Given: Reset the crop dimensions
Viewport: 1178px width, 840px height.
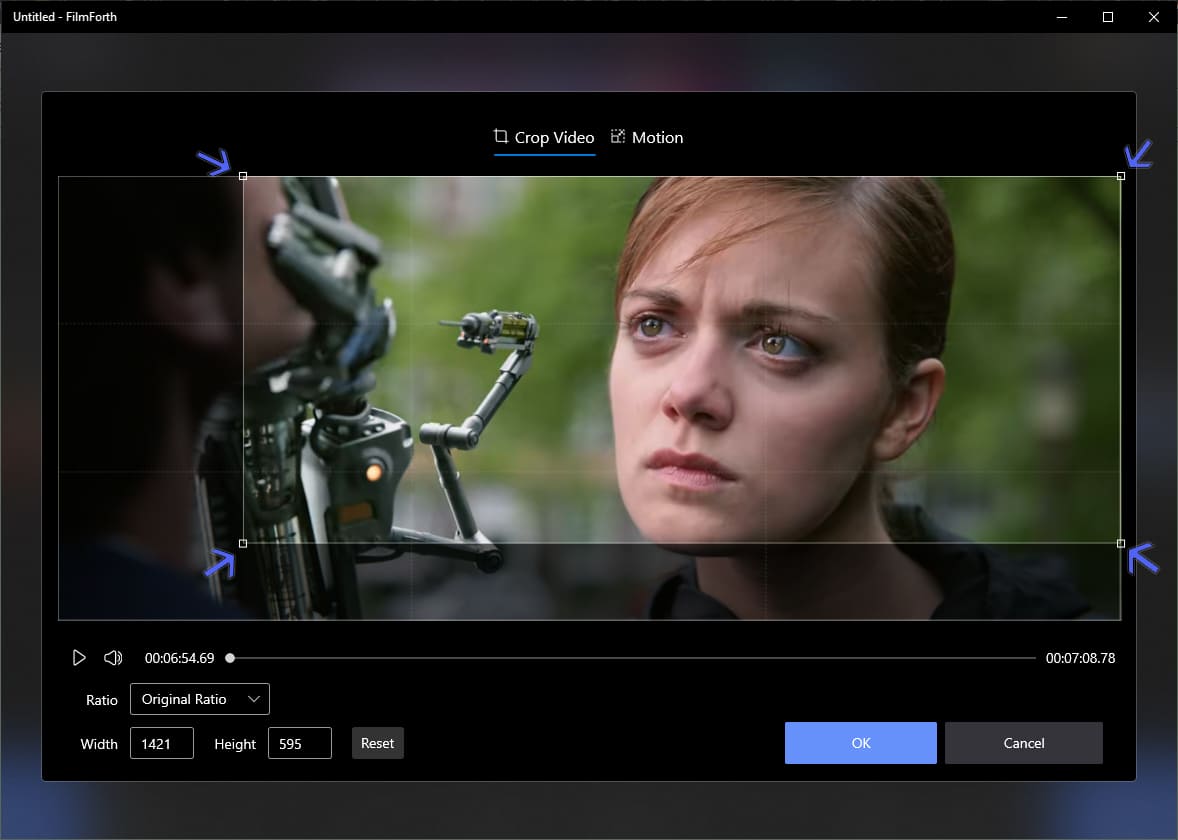Looking at the screenshot, I should pos(378,743).
